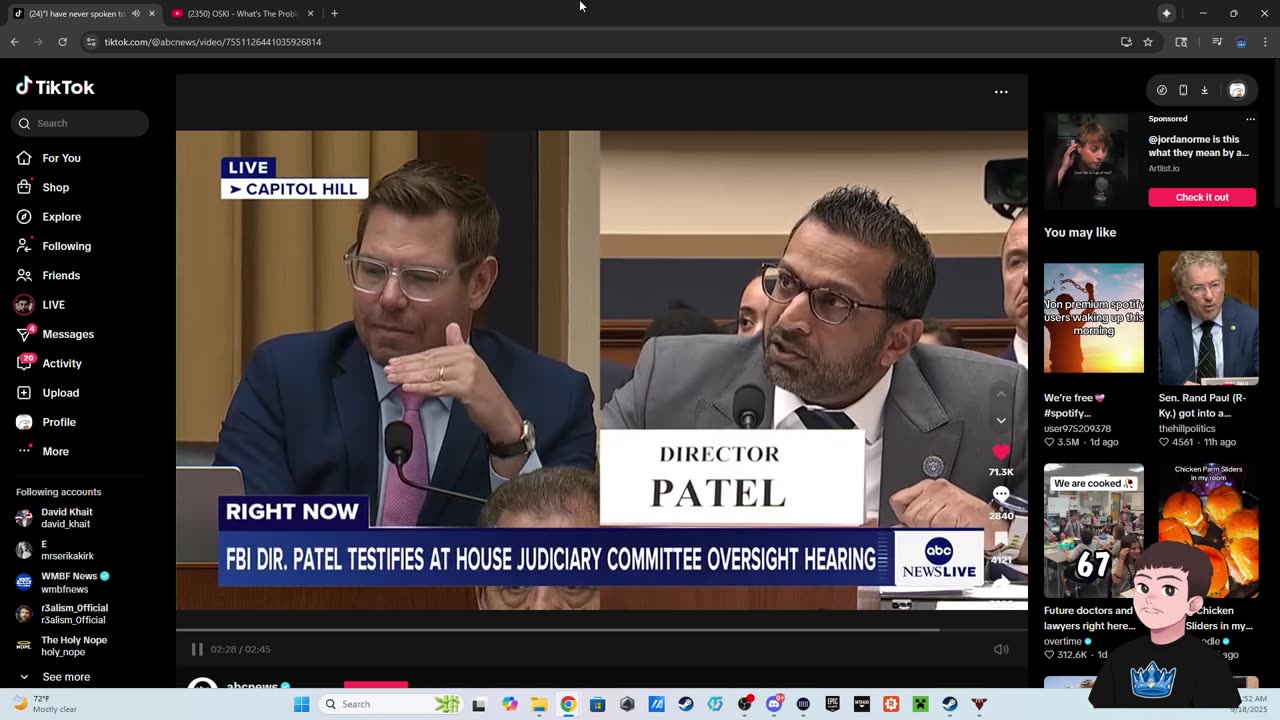Click the download desktop app icon
Image resolution: width=1280 pixels, height=720 pixels.
point(1204,90)
